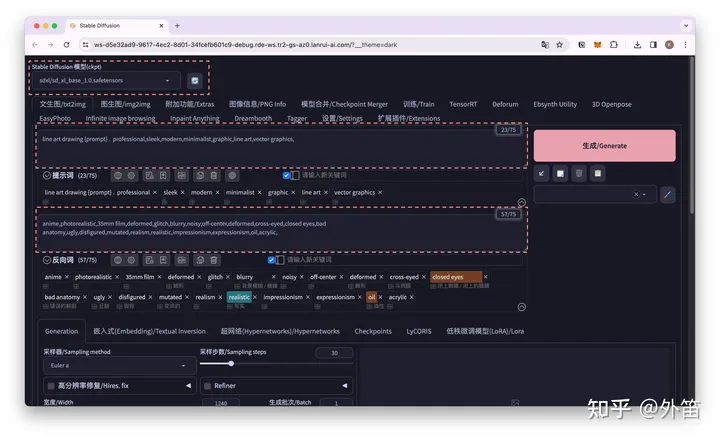The width and height of the screenshot is (720, 439).
Task: Collapse the prompt tag list with the circle arrow
Action: point(522,202)
